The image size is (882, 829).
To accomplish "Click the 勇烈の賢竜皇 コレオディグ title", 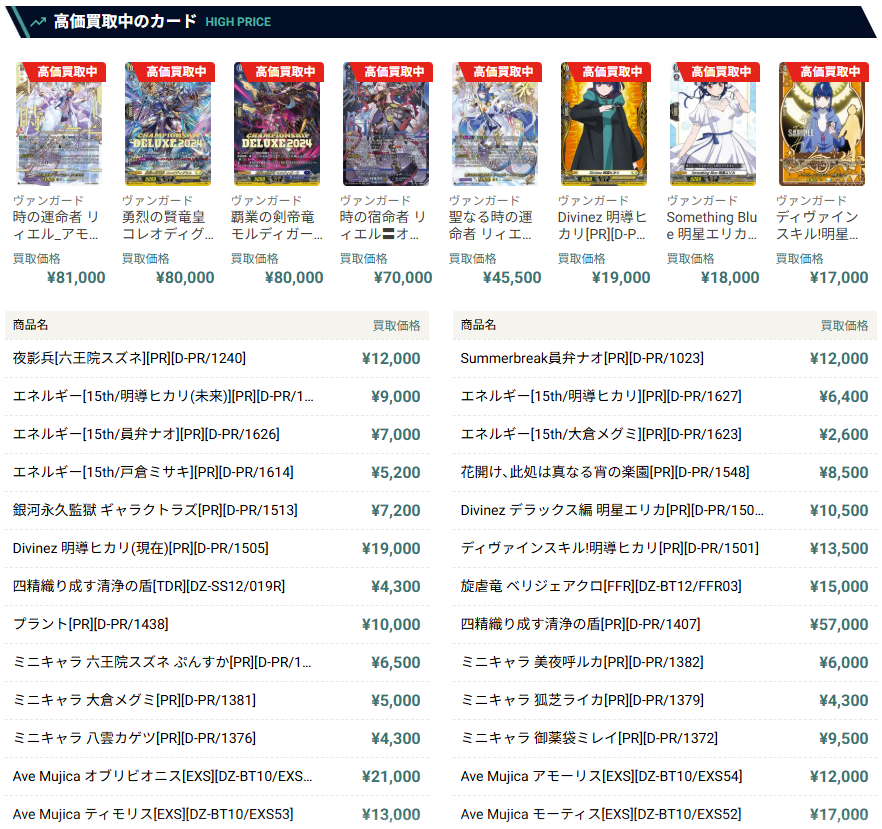I will click(168, 225).
